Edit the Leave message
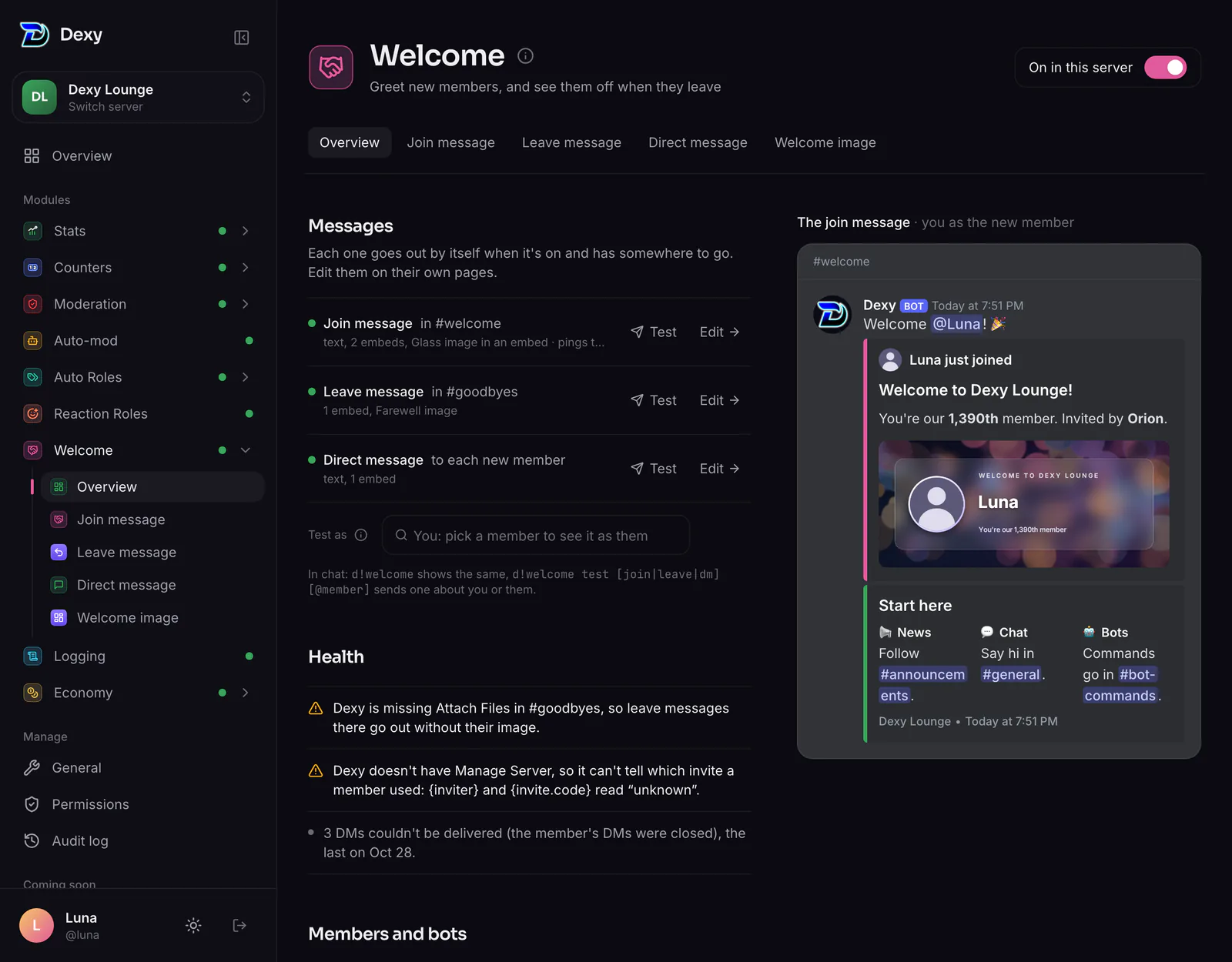The height and width of the screenshot is (962, 1232). [719, 400]
